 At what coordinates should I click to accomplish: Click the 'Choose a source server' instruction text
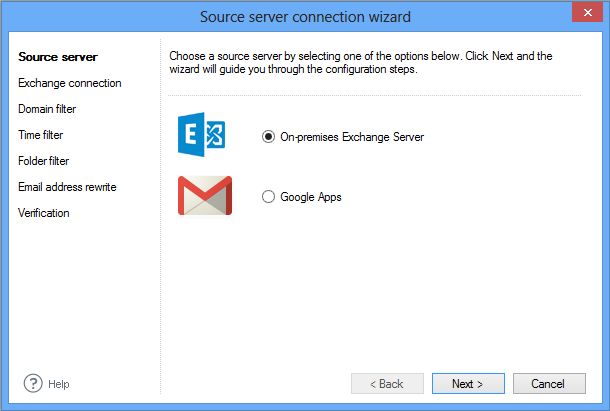[x=361, y=62]
